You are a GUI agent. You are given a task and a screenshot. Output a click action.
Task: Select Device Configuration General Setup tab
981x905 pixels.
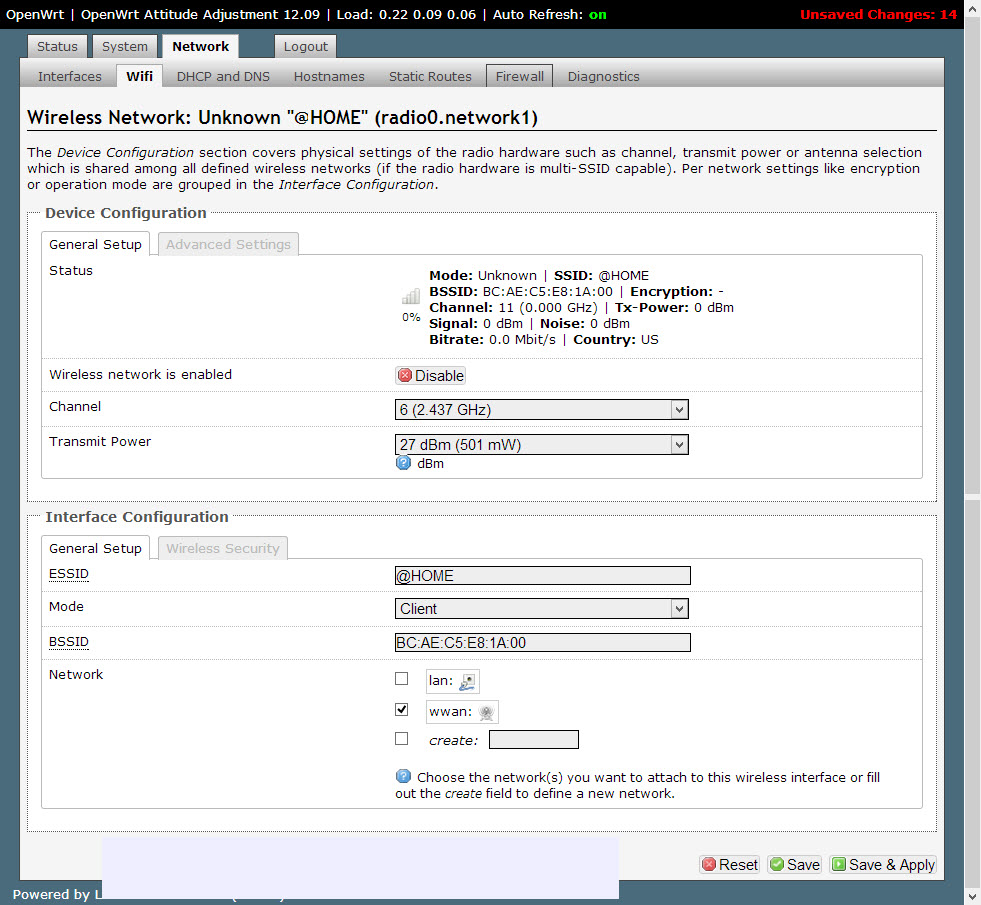click(x=95, y=245)
